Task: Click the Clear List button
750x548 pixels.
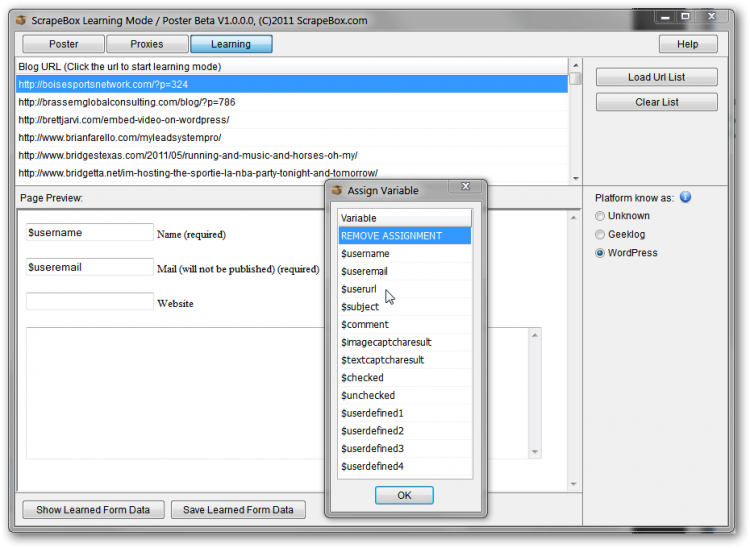Action: pos(656,102)
